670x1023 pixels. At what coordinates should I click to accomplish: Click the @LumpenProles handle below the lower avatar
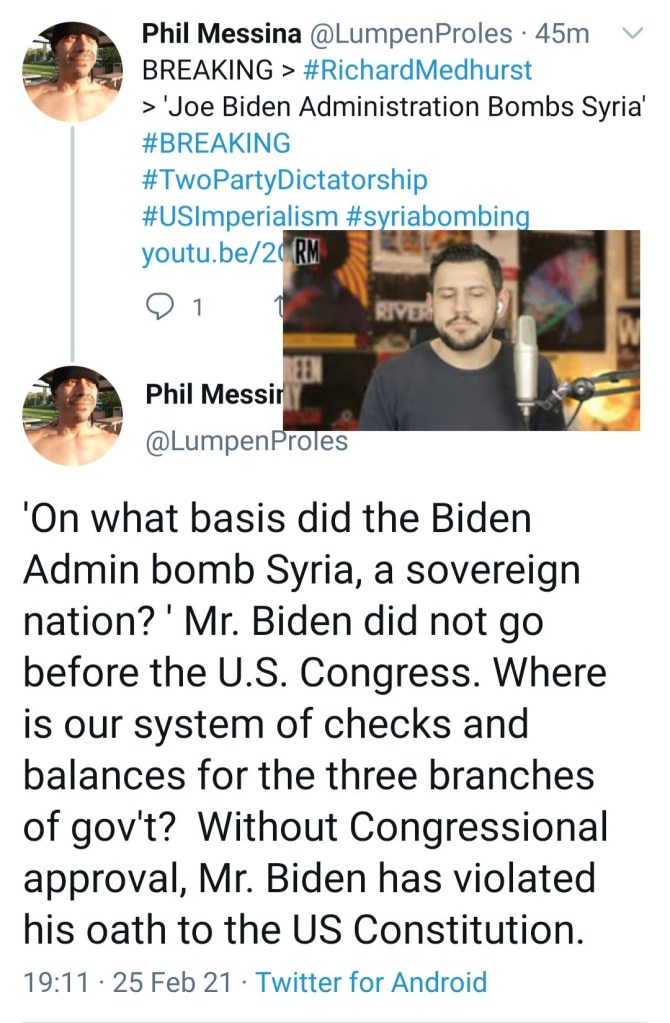[246, 440]
